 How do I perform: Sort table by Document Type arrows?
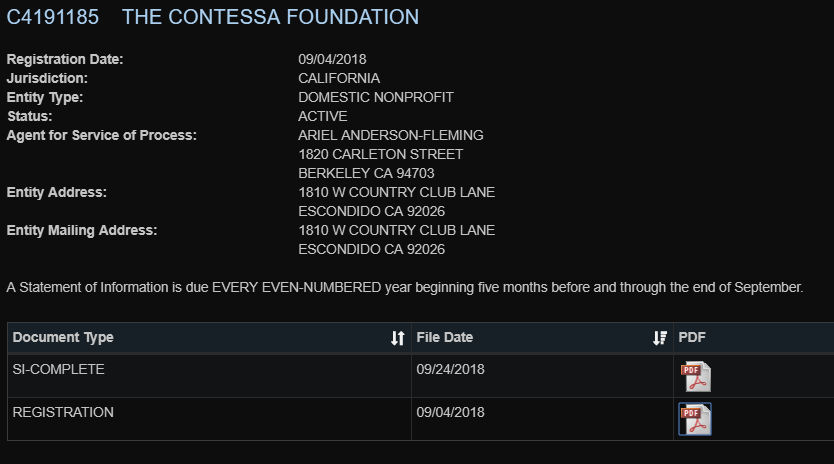398,338
